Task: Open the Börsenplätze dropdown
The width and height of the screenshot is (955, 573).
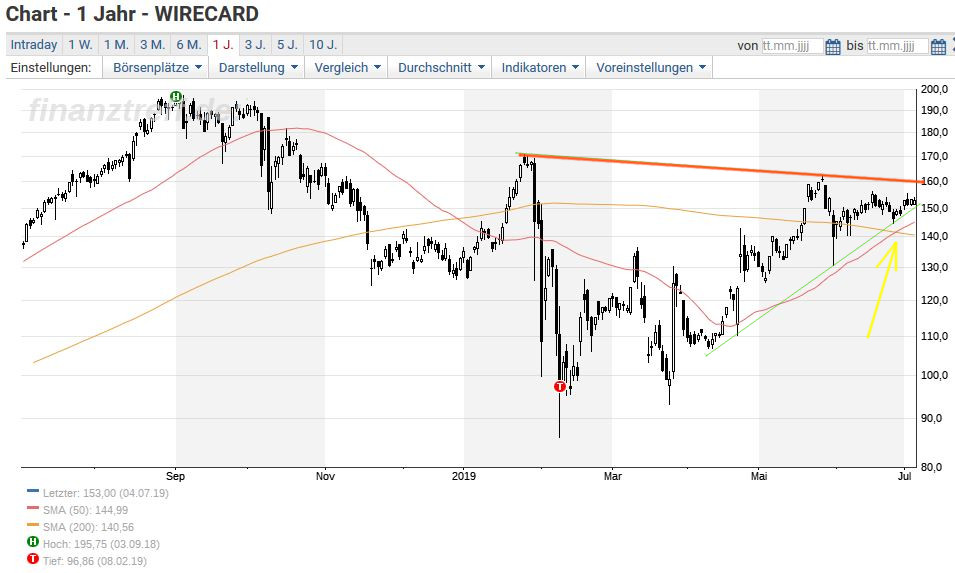Action: pos(156,68)
